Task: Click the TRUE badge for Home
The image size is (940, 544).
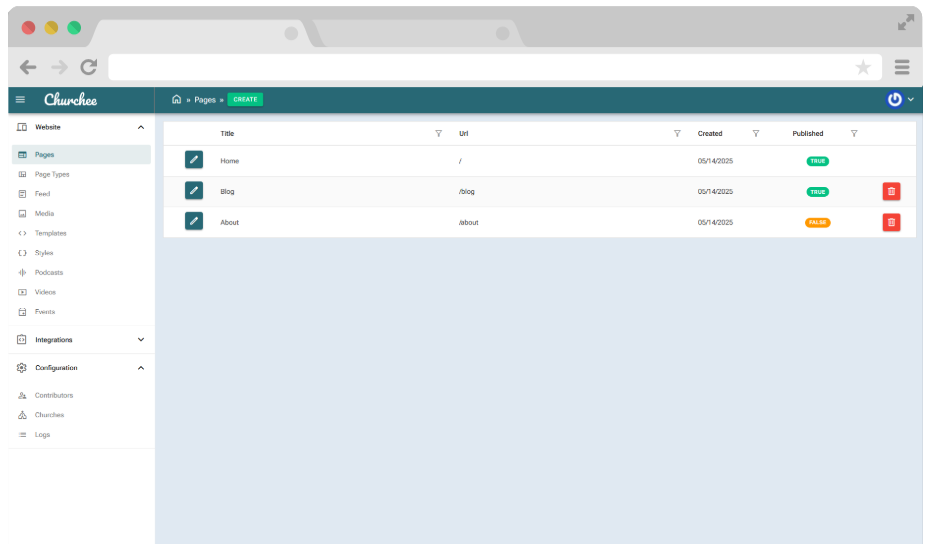Action: pyautogui.click(x=818, y=161)
